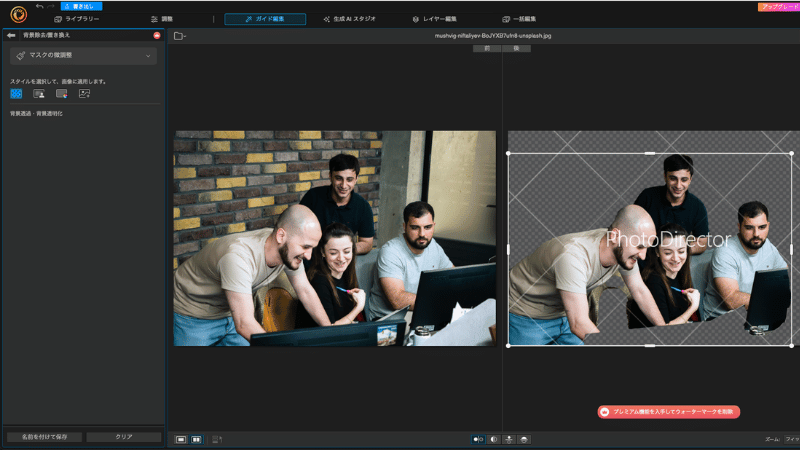Select the image background replacement style icon
The height and width of the screenshot is (450, 800).
85,94
